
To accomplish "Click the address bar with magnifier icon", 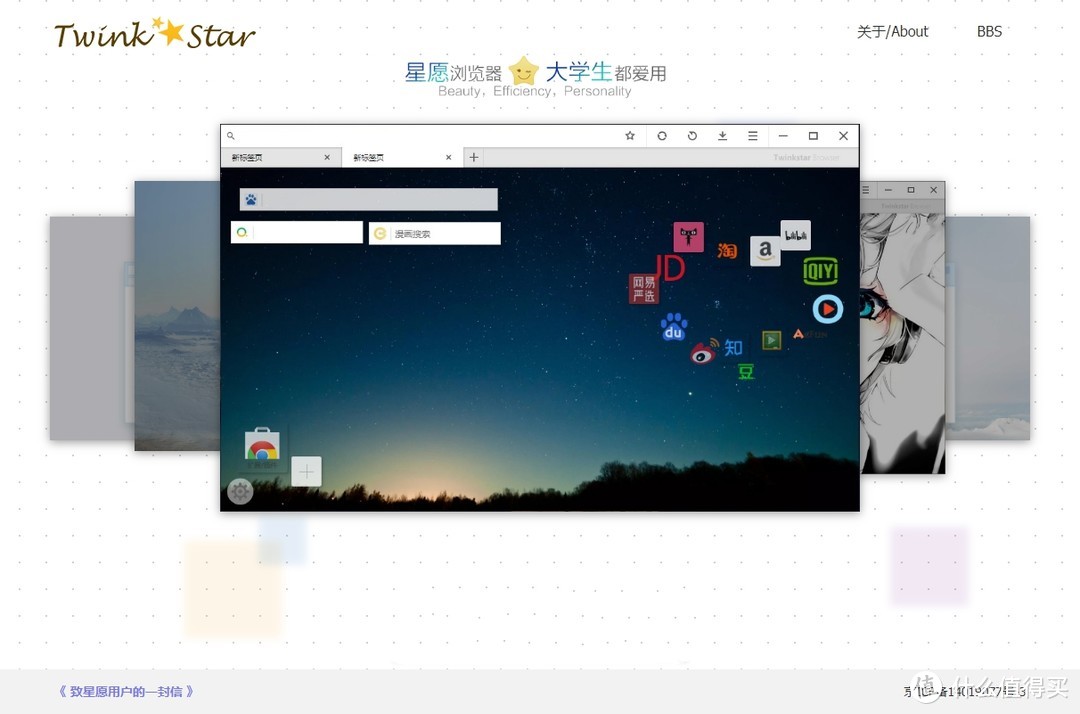I will pyautogui.click(x=420, y=136).
